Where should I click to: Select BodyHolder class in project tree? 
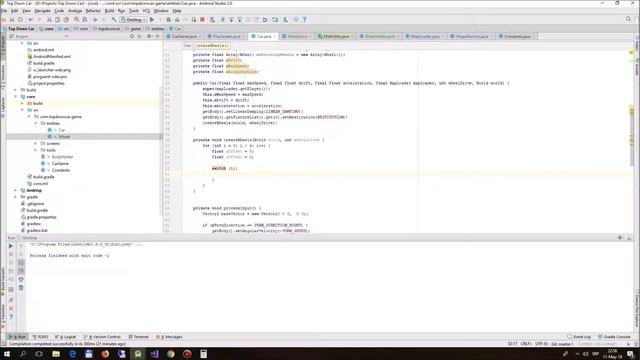(62, 157)
